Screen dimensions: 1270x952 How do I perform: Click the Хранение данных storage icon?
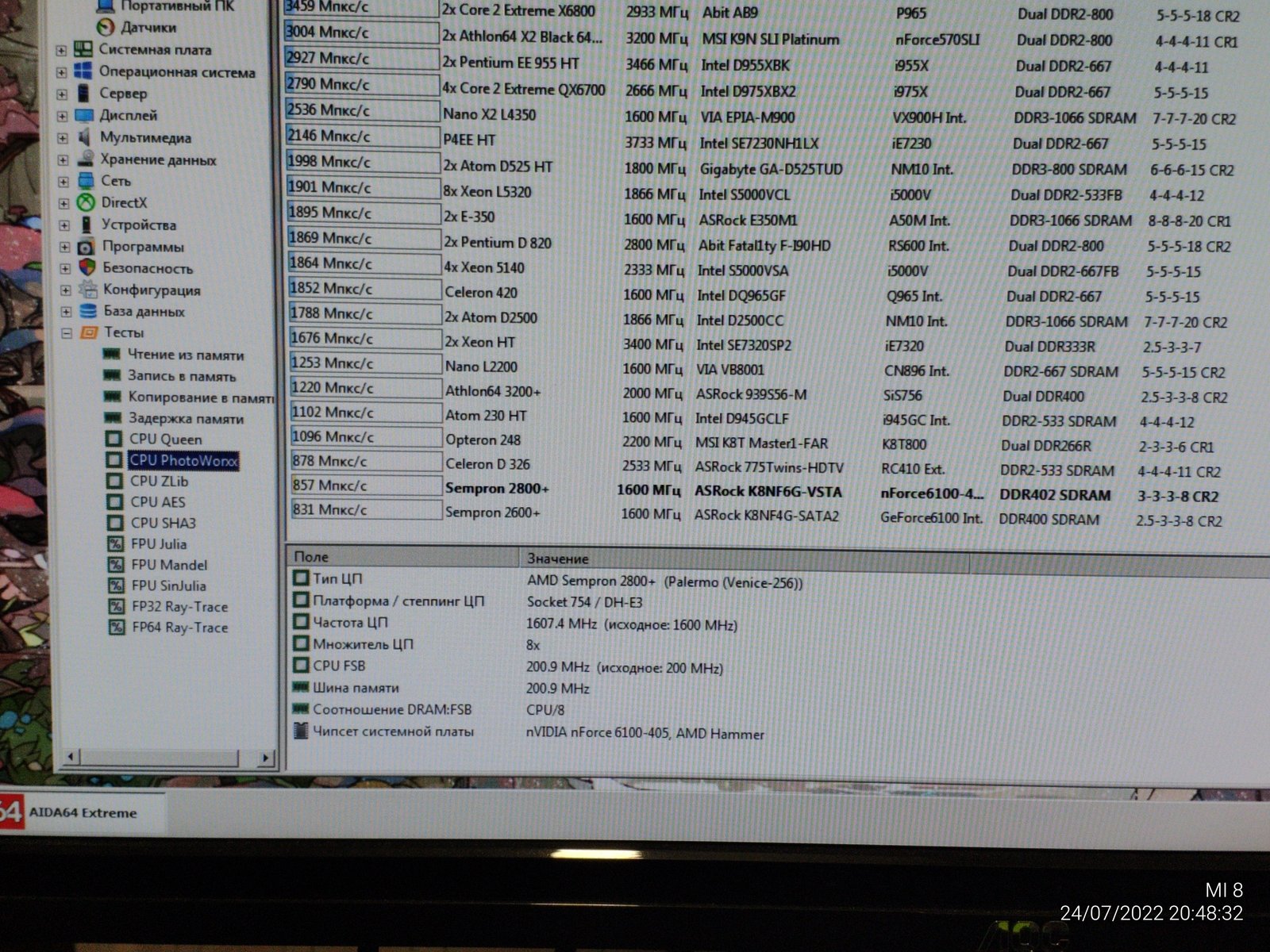click(85, 159)
